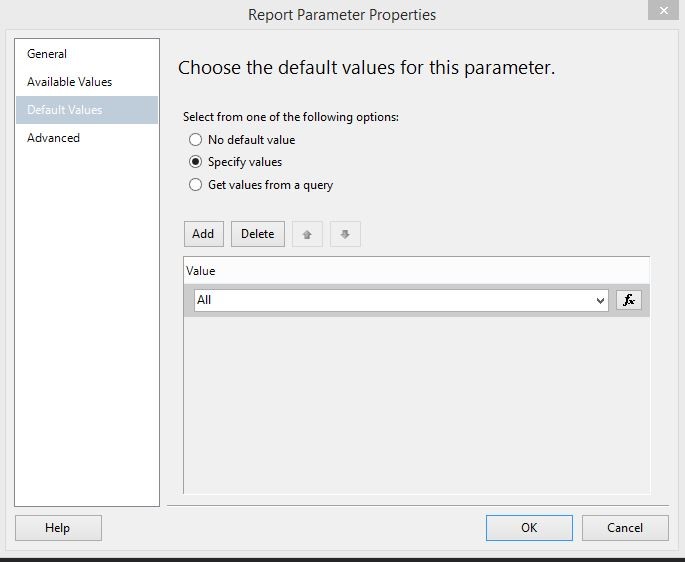The width and height of the screenshot is (685, 562).
Task: Choose the Specify values radio button
Action: click(196, 162)
